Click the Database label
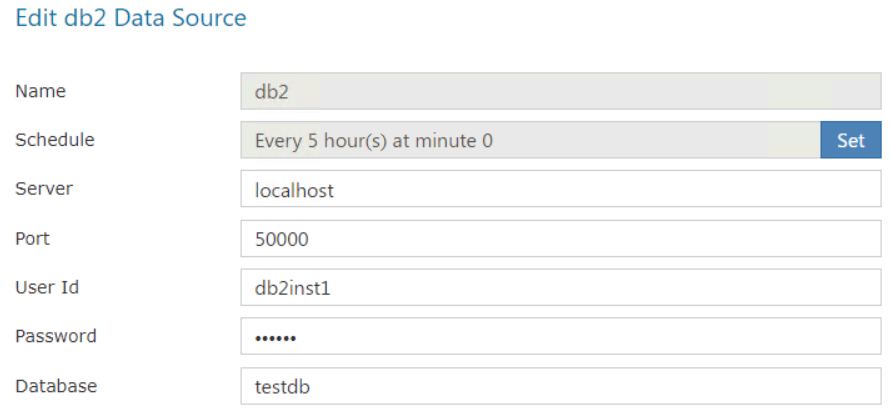 [x=56, y=386]
